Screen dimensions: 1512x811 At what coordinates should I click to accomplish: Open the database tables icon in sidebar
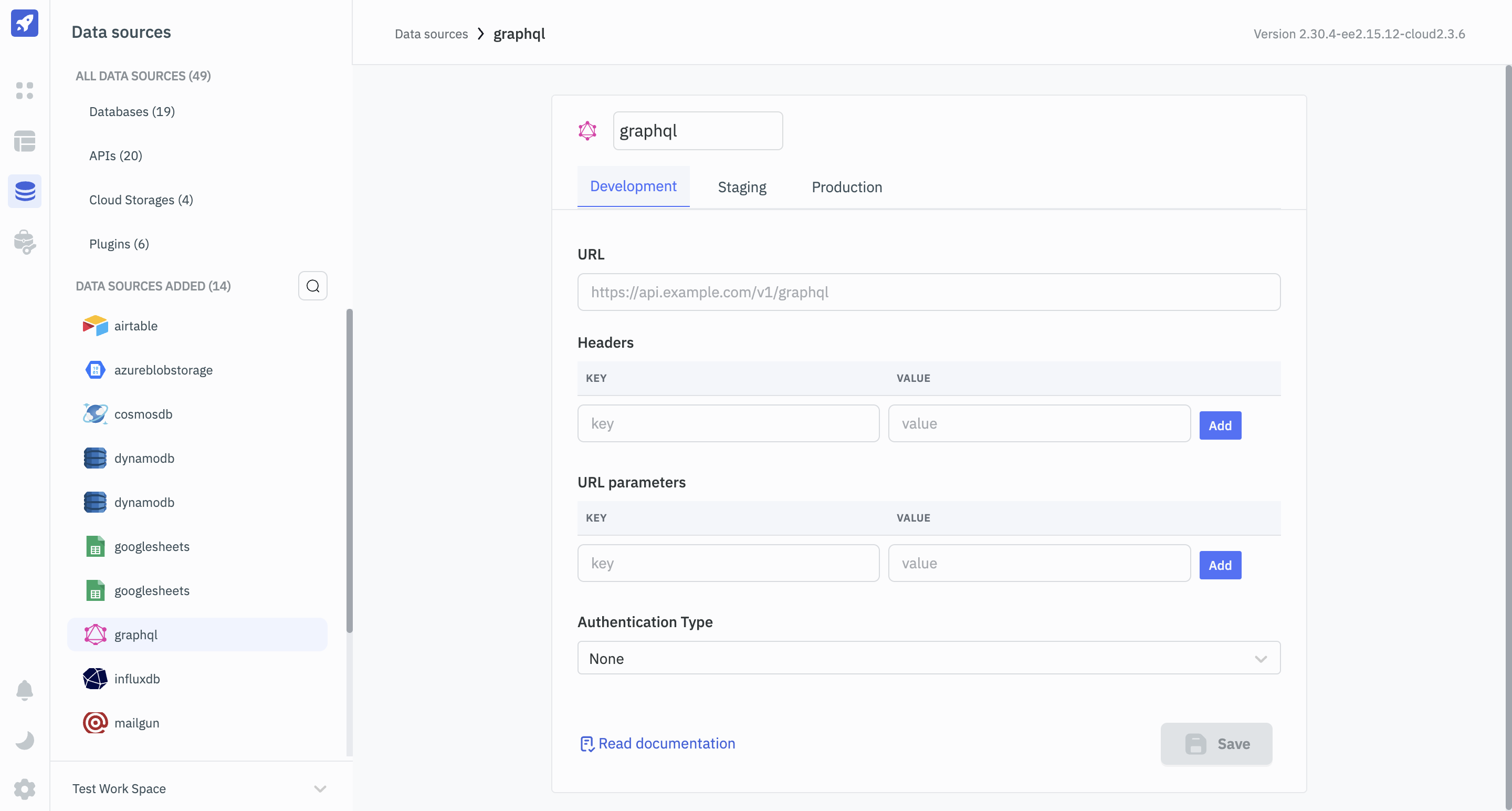click(x=25, y=141)
